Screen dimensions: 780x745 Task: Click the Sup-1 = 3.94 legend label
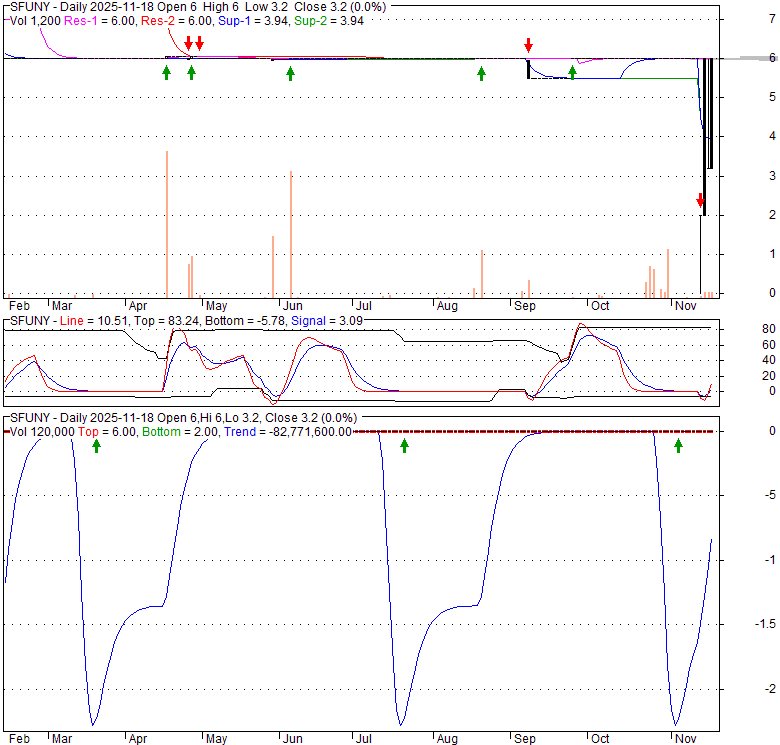coord(248,20)
